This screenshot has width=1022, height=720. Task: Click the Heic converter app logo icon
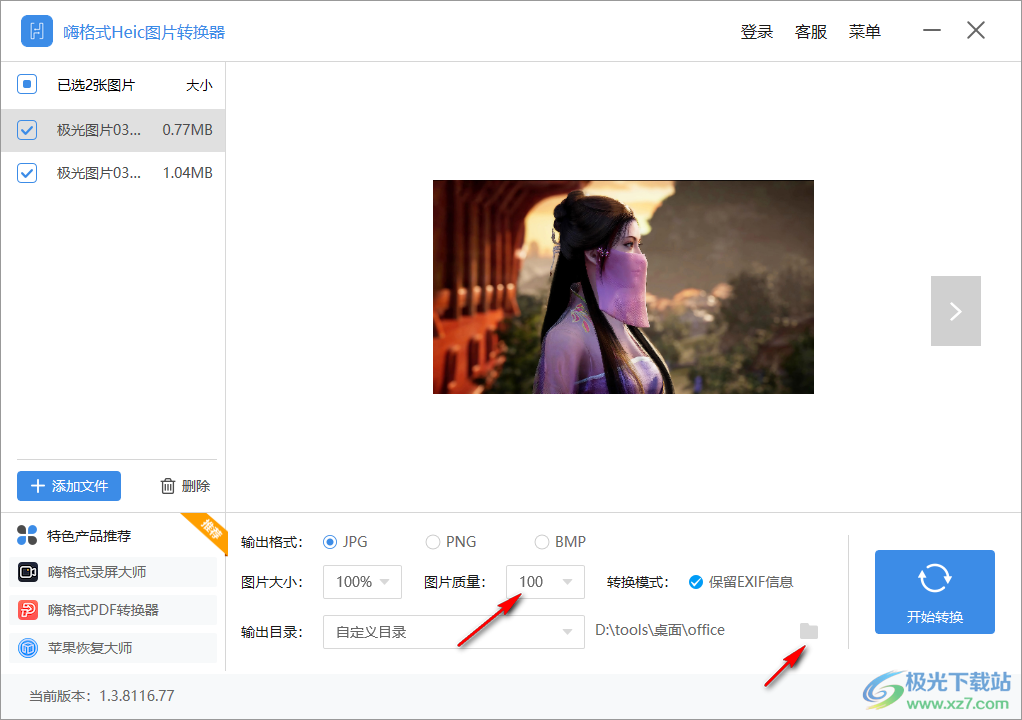(x=36, y=31)
